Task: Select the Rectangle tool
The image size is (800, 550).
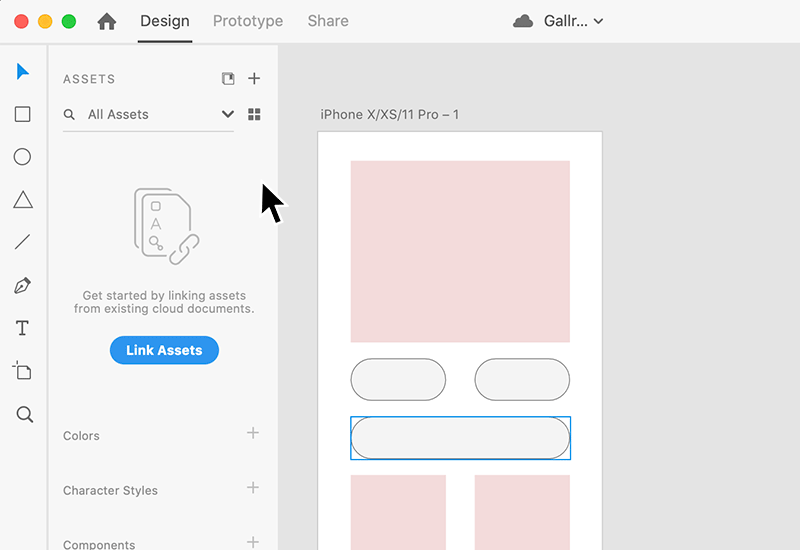Action: 22,114
